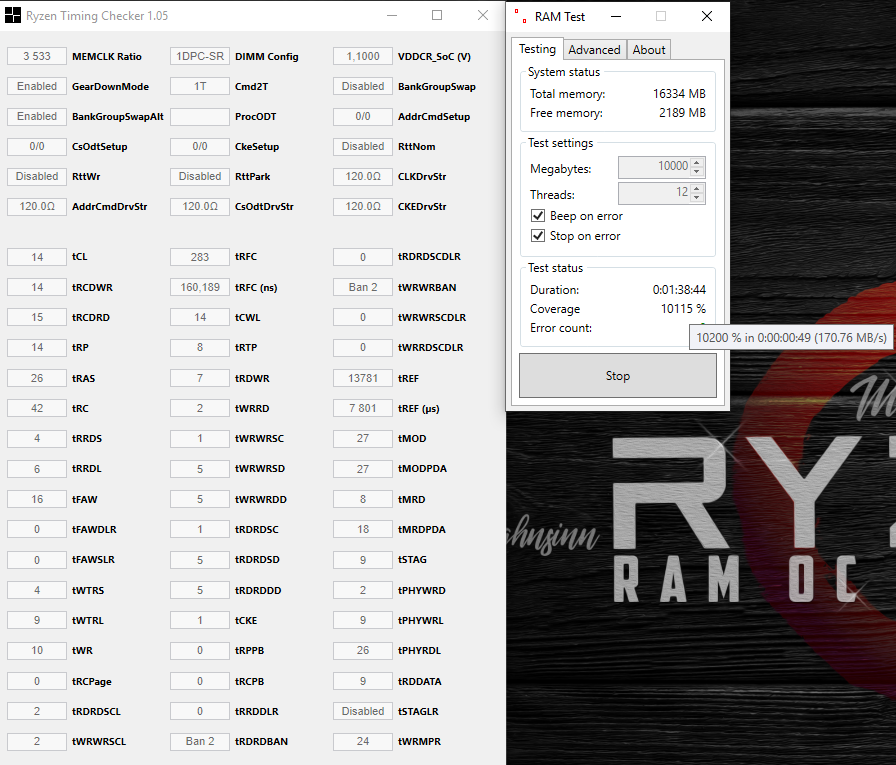Image resolution: width=896 pixels, height=765 pixels.
Task: Decrease the Megabytes value with down arrow
Action: pos(697,171)
